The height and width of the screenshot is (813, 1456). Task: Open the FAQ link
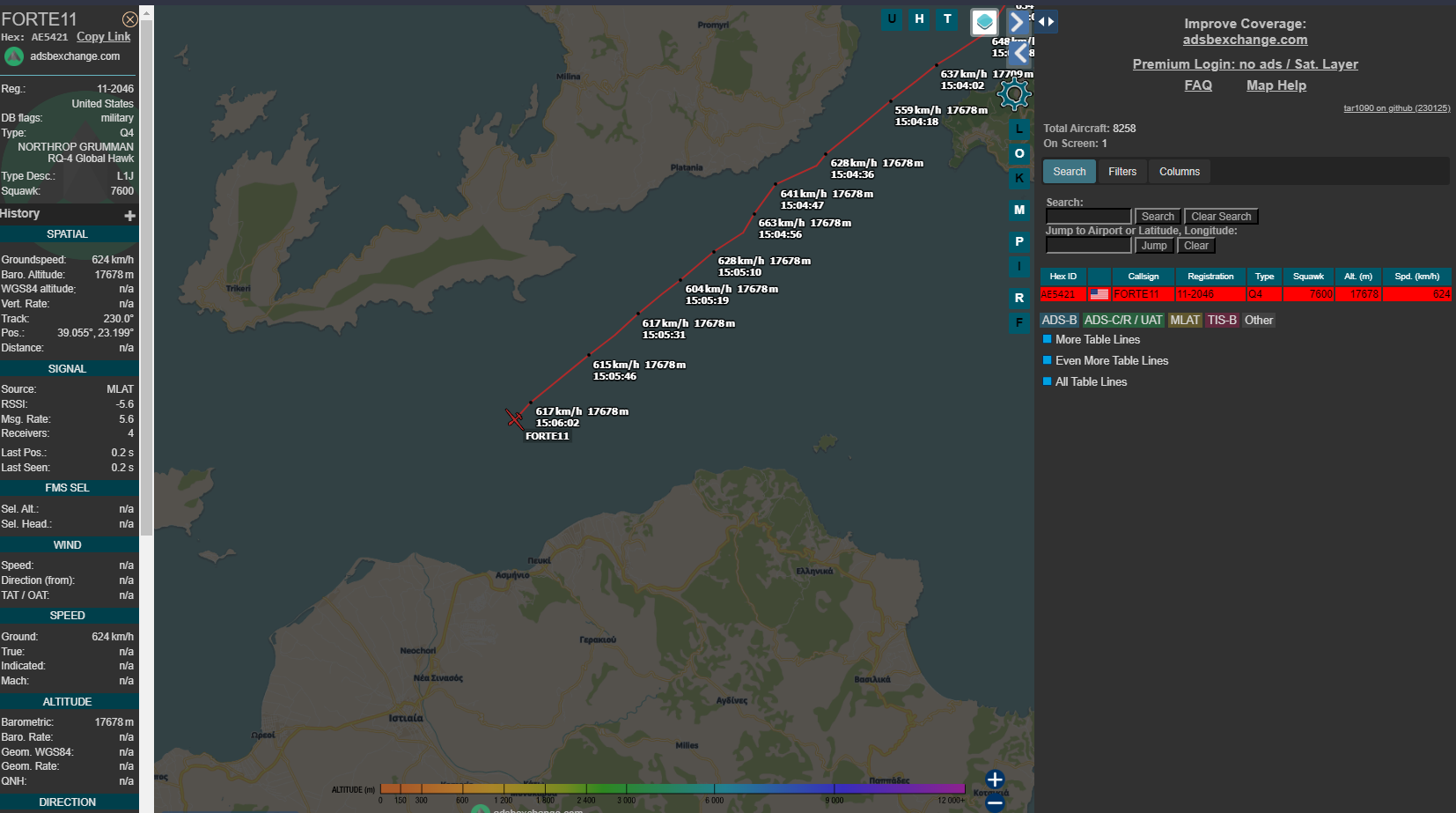(x=1198, y=85)
